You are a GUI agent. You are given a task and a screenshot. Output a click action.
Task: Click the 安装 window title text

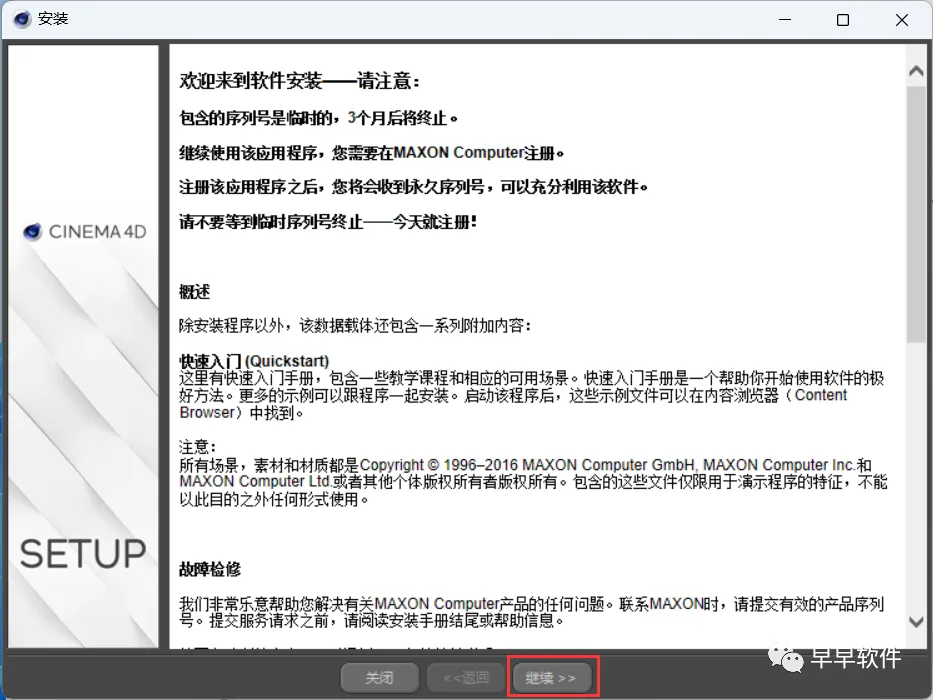pyautogui.click(x=53, y=19)
